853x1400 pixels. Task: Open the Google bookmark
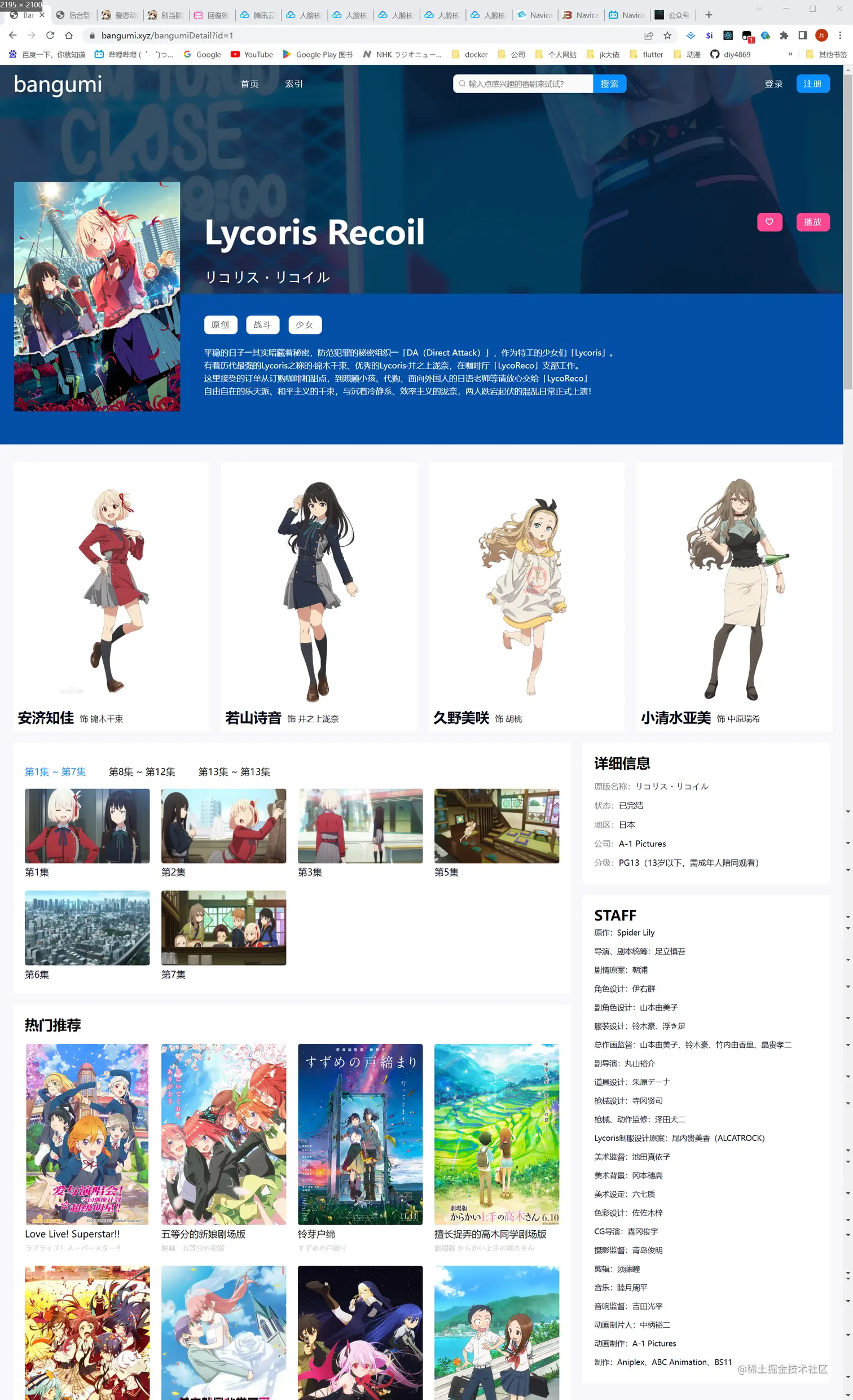(202, 55)
